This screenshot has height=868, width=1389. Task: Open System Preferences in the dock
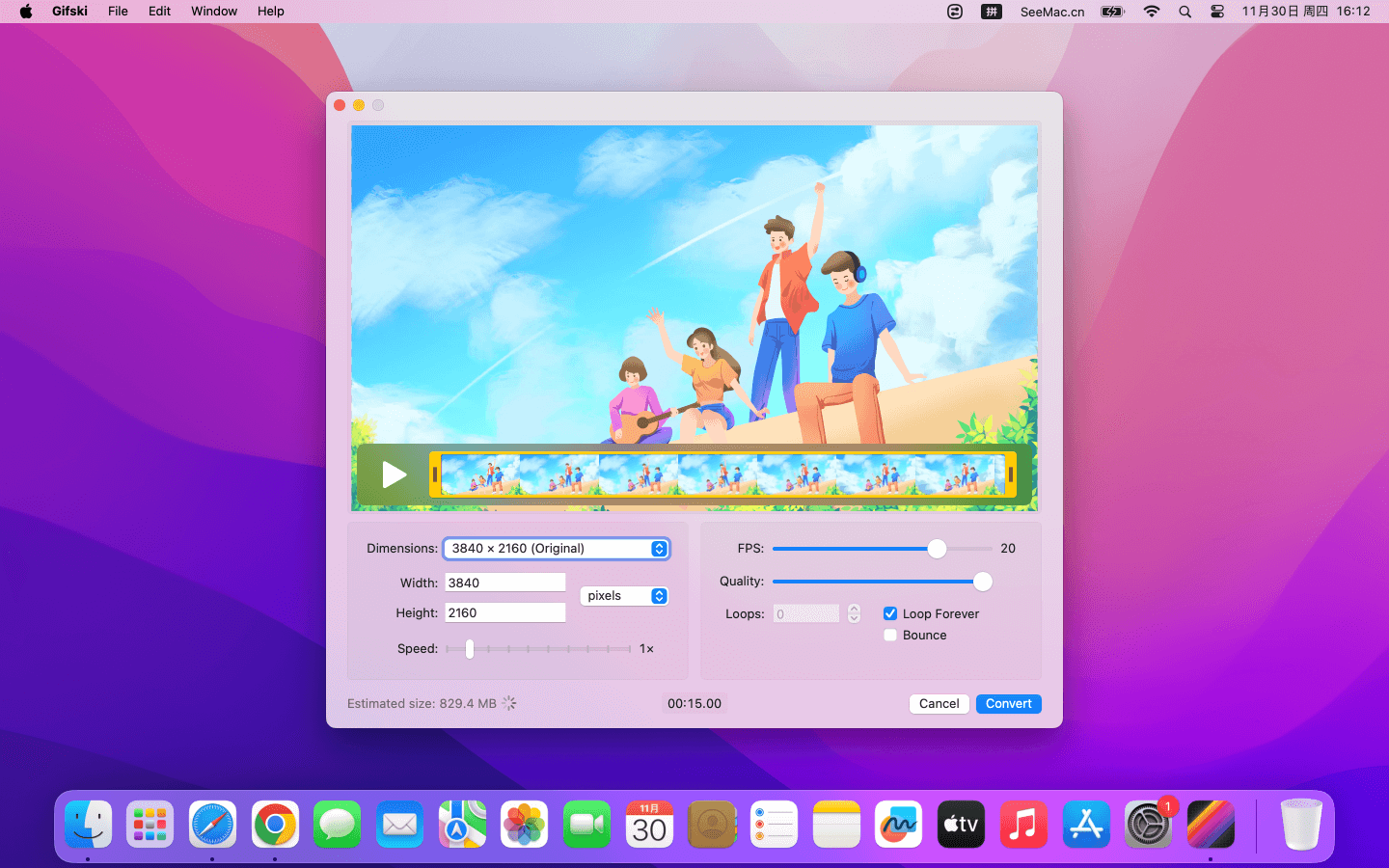point(1148,825)
